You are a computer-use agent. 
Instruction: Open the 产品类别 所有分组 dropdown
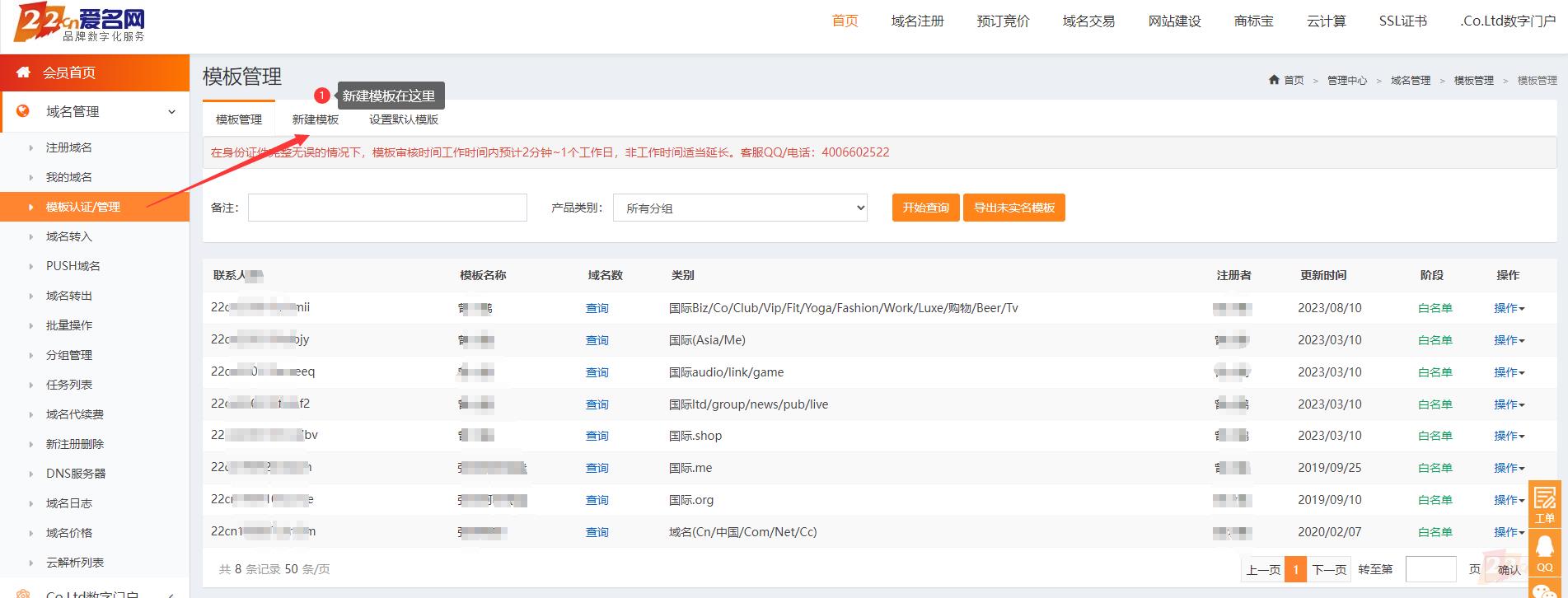740,208
